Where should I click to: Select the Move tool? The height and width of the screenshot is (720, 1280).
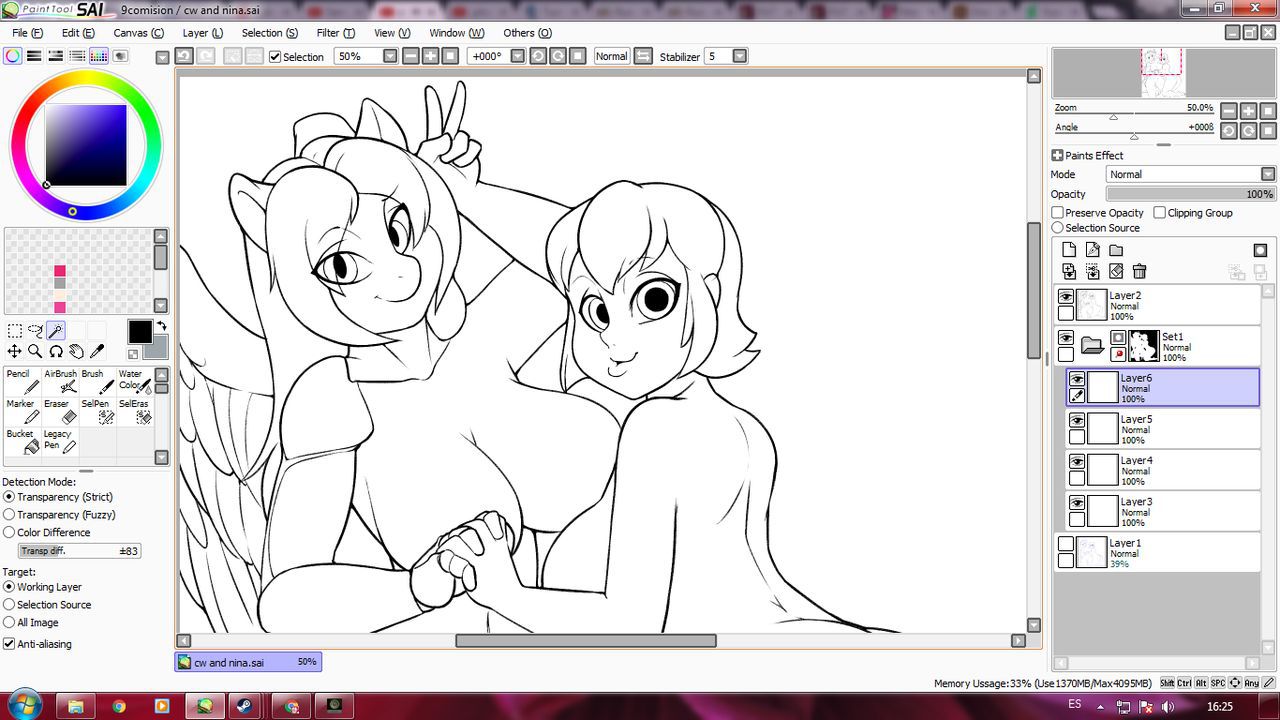click(x=14, y=351)
